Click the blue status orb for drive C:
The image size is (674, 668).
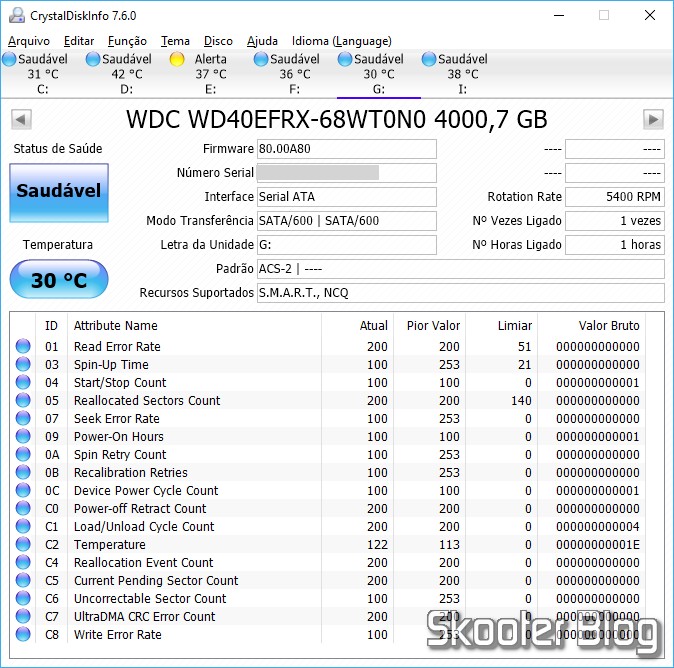pyautogui.click(x=9, y=59)
